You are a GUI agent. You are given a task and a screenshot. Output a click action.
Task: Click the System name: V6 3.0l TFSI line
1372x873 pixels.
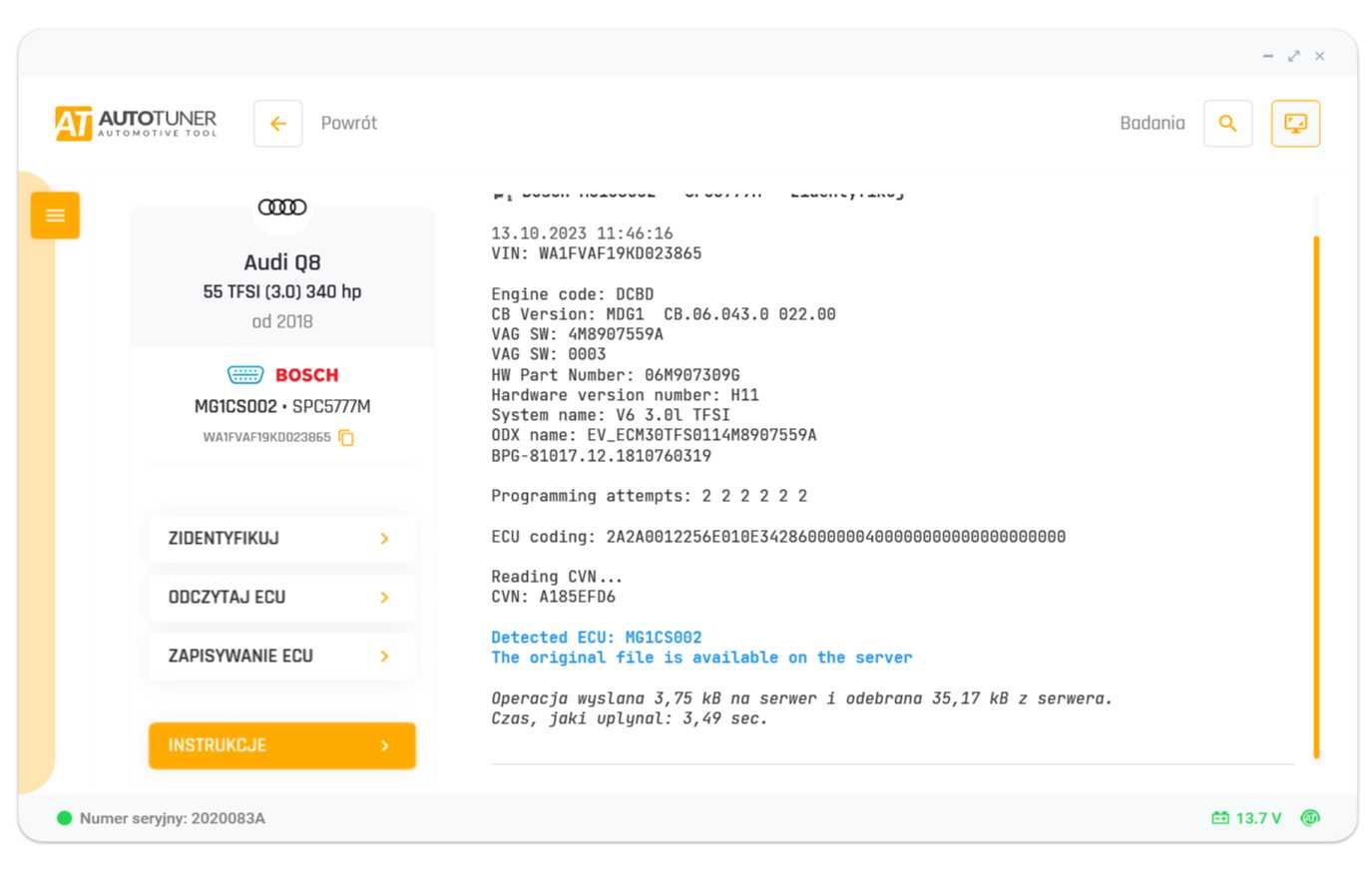[611, 416]
